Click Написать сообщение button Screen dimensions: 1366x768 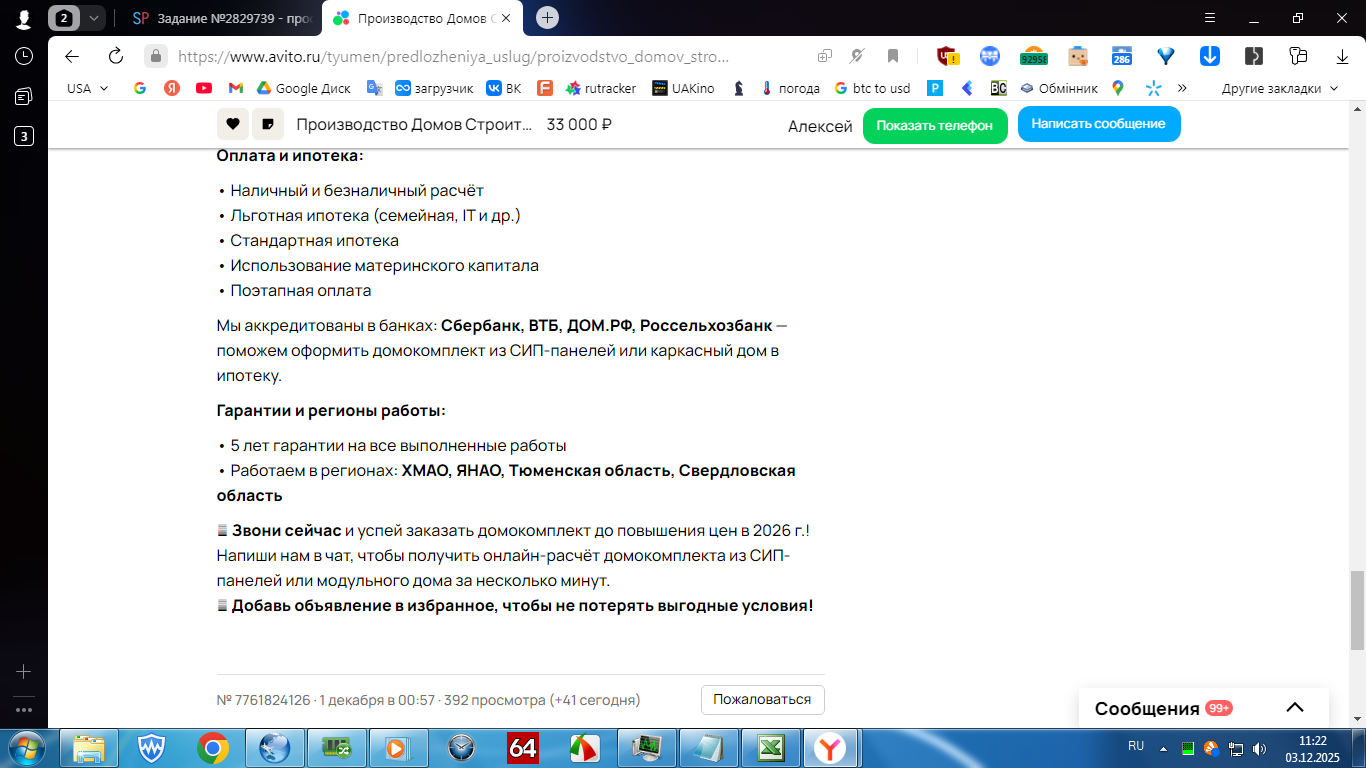tap(1099, 124)
